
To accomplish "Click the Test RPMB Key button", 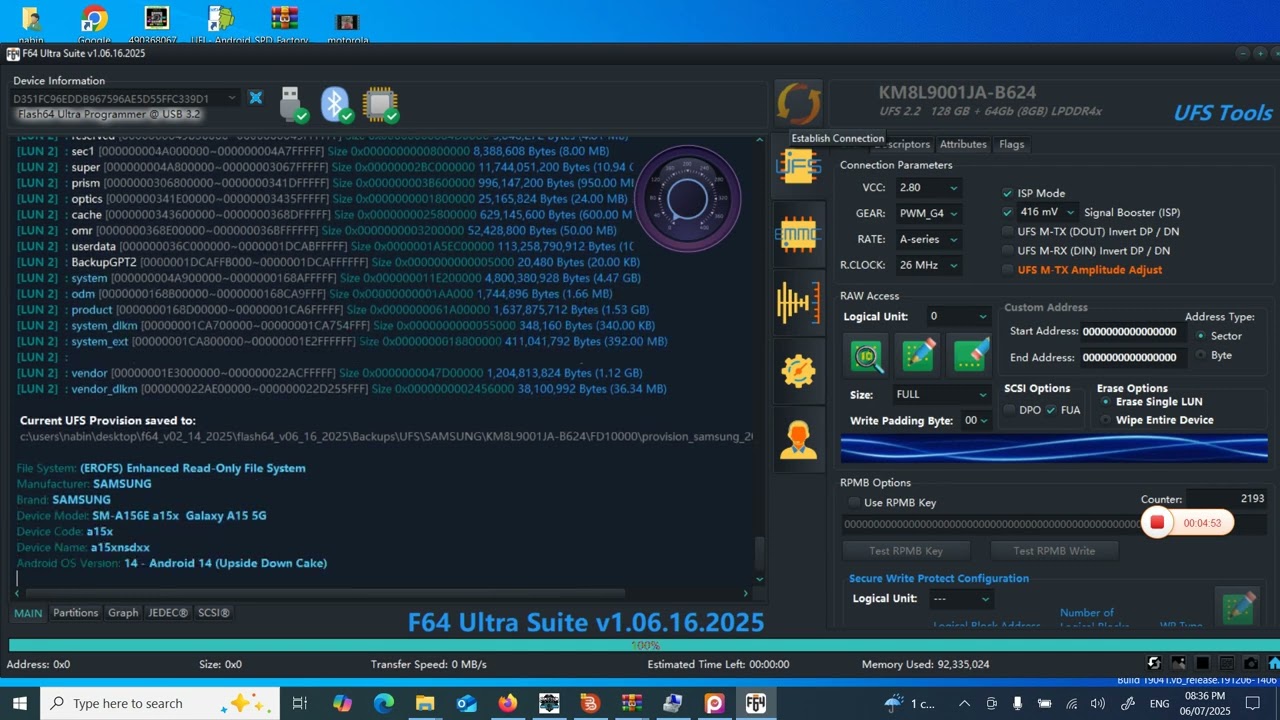I will tap(906, 551).
